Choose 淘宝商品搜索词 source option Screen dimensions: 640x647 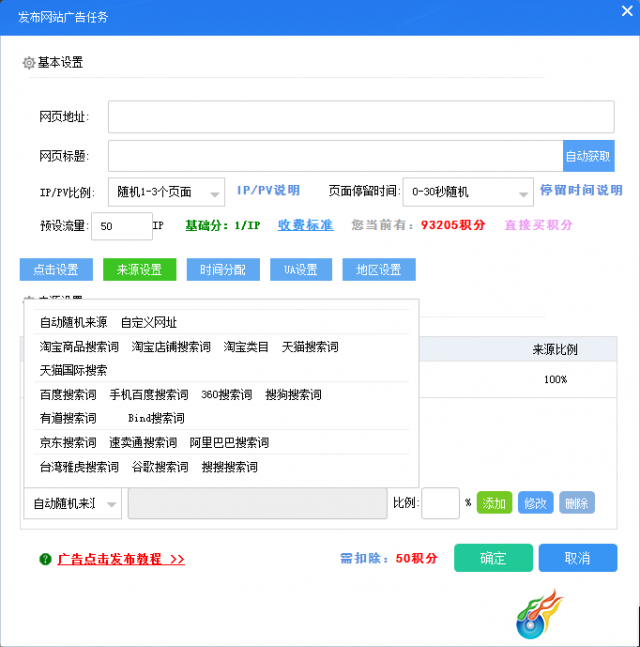pos(79,347)
